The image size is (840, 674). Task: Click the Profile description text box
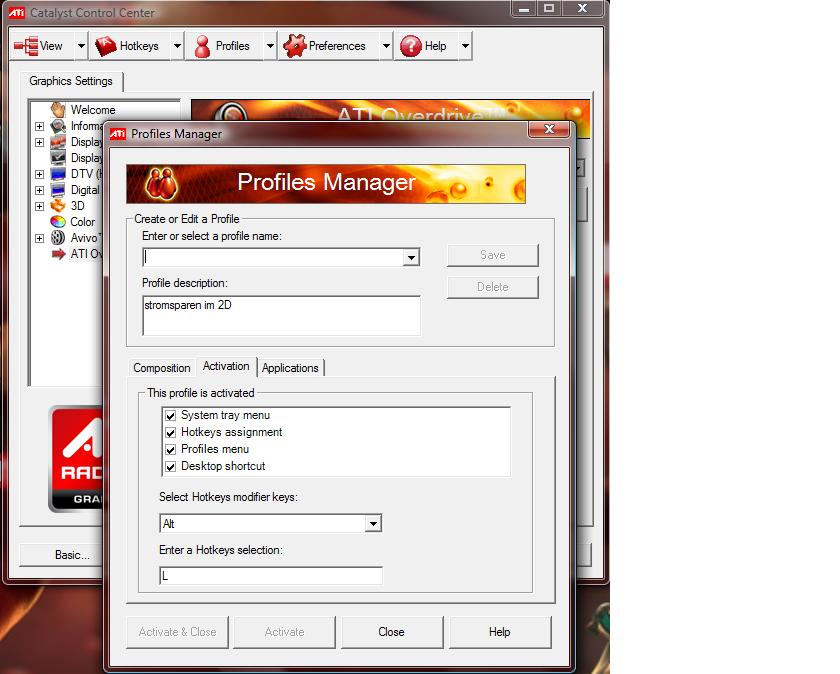(282, 316)
